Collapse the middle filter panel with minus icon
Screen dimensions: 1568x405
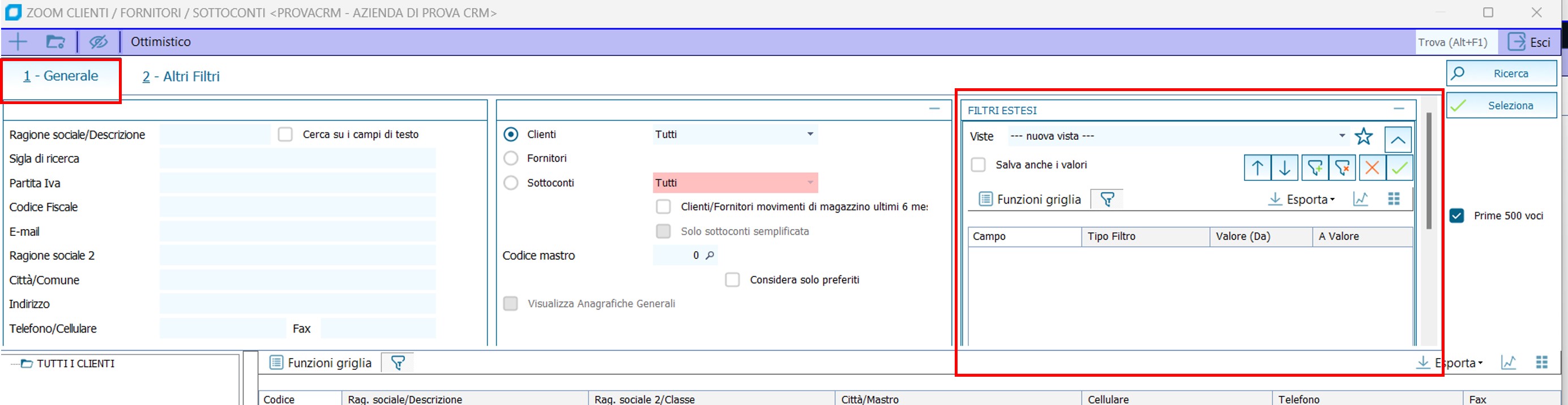[x=934, y=109]
